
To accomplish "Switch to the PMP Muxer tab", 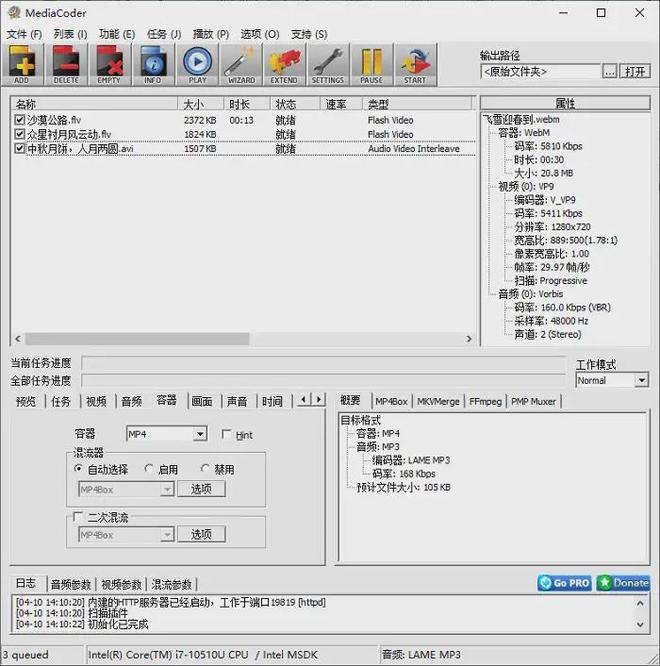I will [533, 401].
